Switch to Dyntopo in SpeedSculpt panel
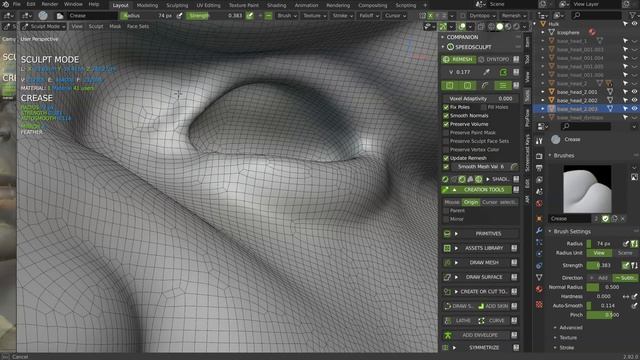The width and height of the screenshot is (640, 360). click(x=494, y=60)
